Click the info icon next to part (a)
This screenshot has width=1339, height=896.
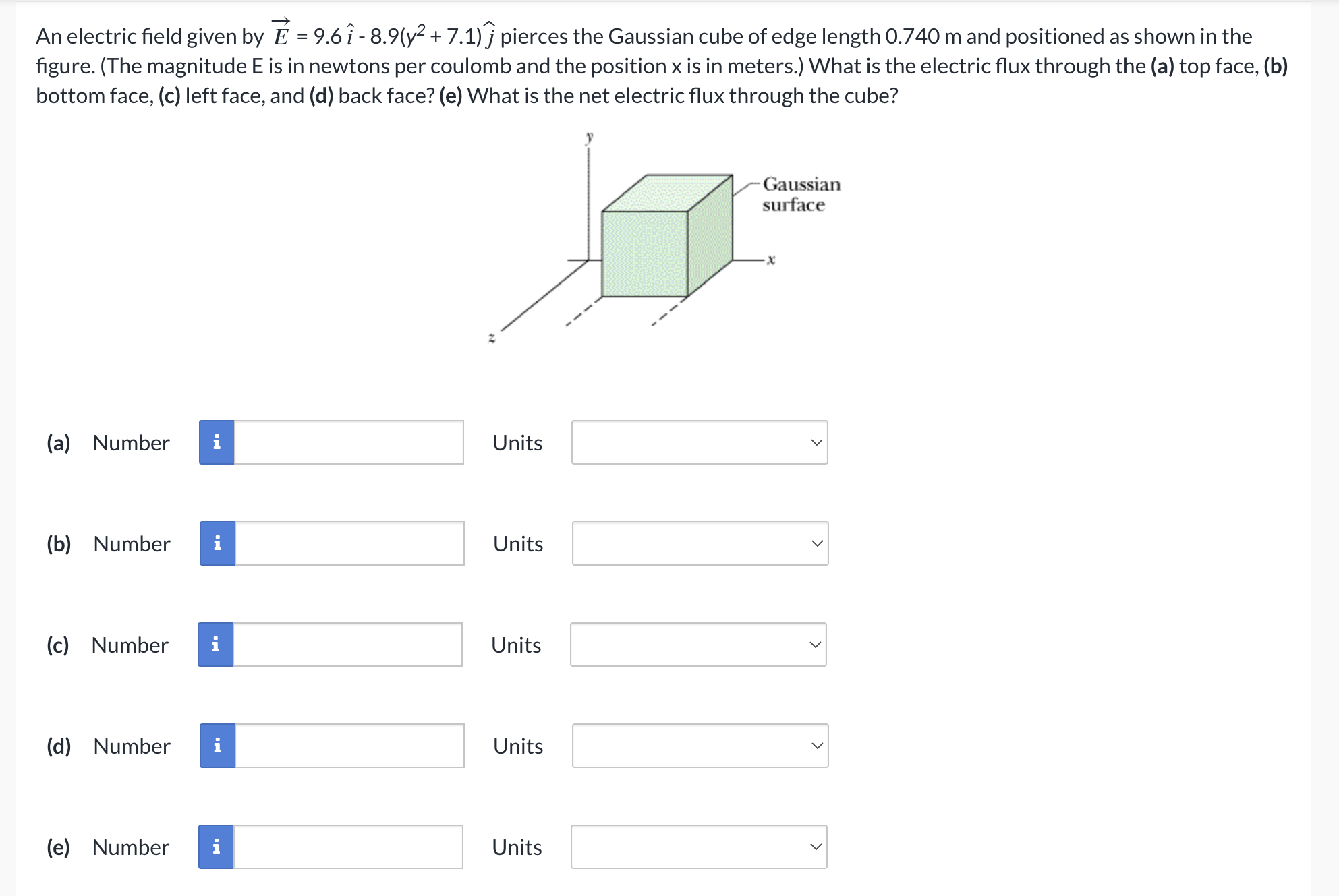pyautogui.click(x=216, y=442)
